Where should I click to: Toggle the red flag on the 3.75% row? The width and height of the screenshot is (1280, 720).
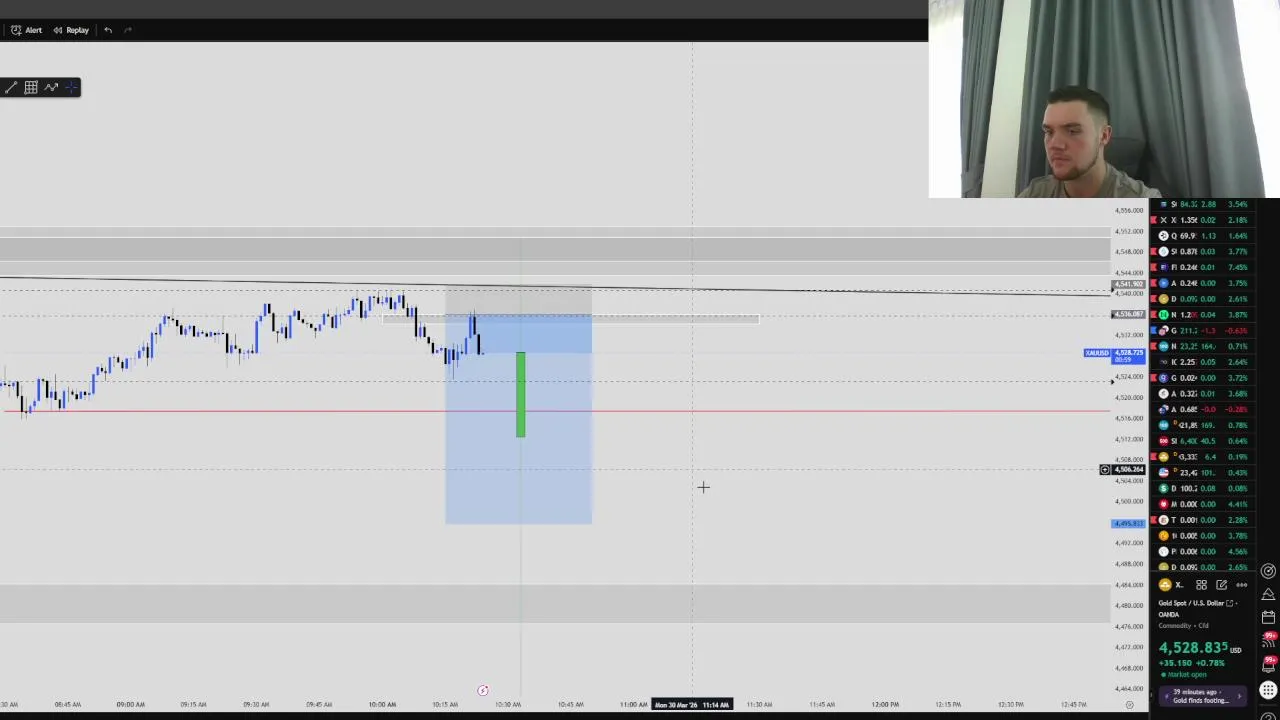(1153, 283)
